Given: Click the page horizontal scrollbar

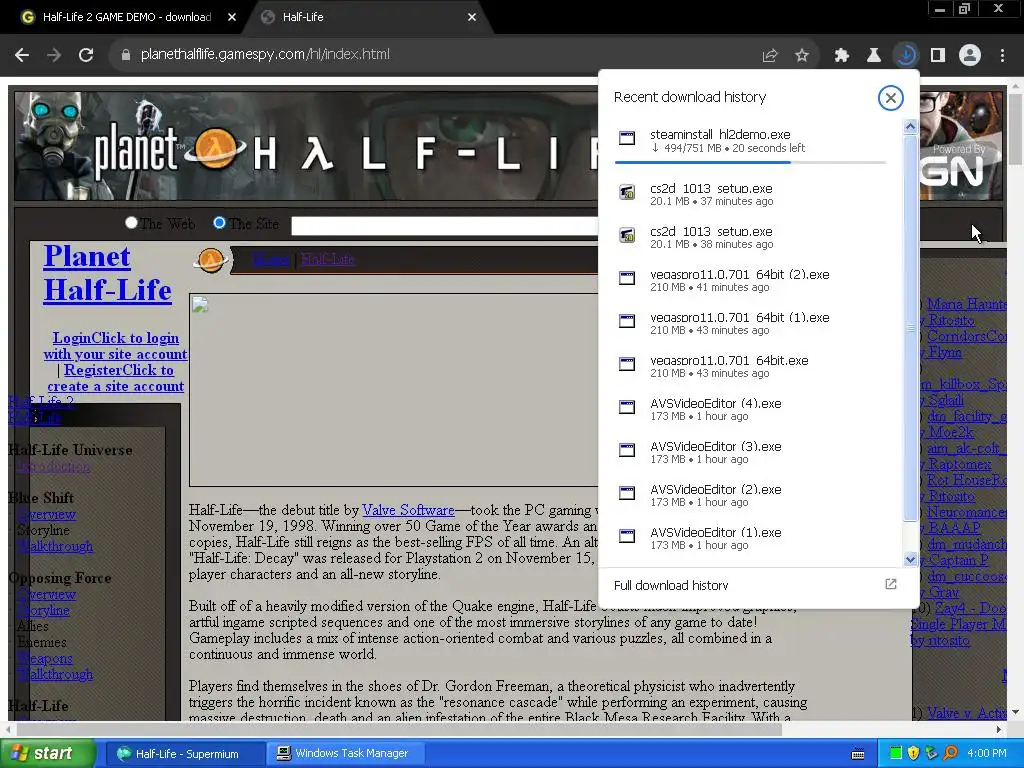Looking at the screenshot, I should 398,729.
